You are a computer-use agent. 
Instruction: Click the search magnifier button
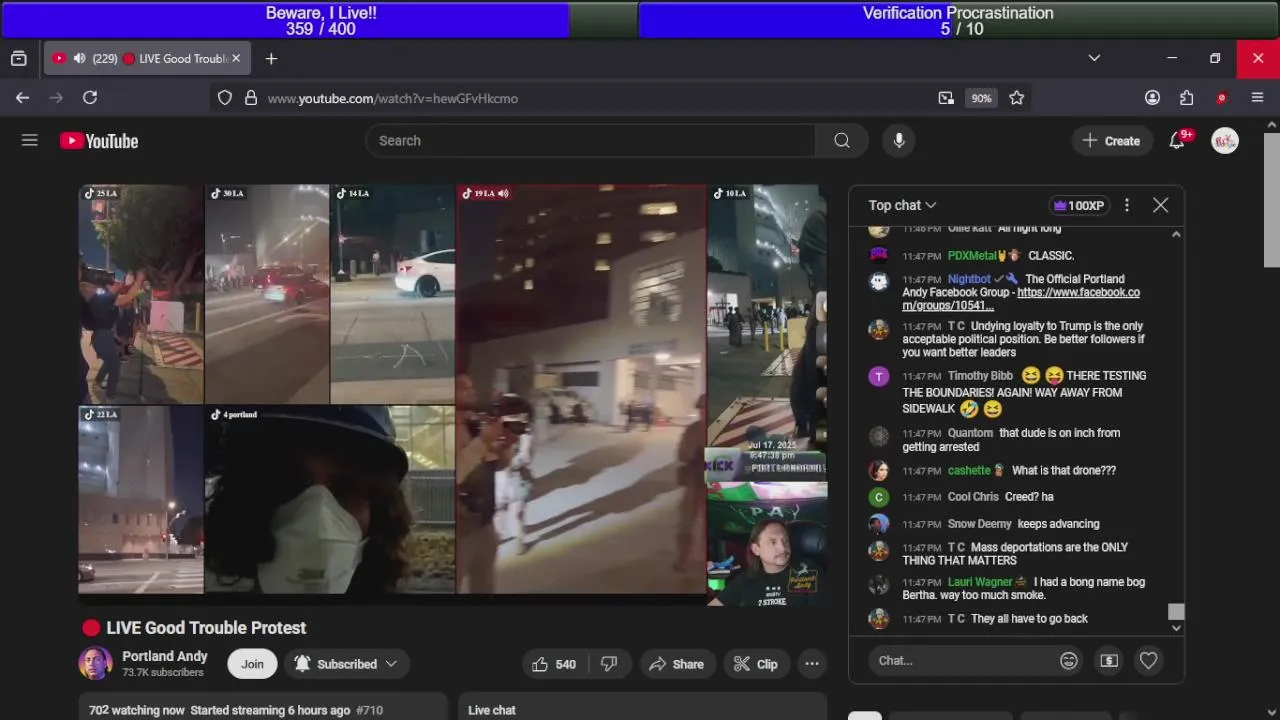pyautogui.click(x=842, y=141)
